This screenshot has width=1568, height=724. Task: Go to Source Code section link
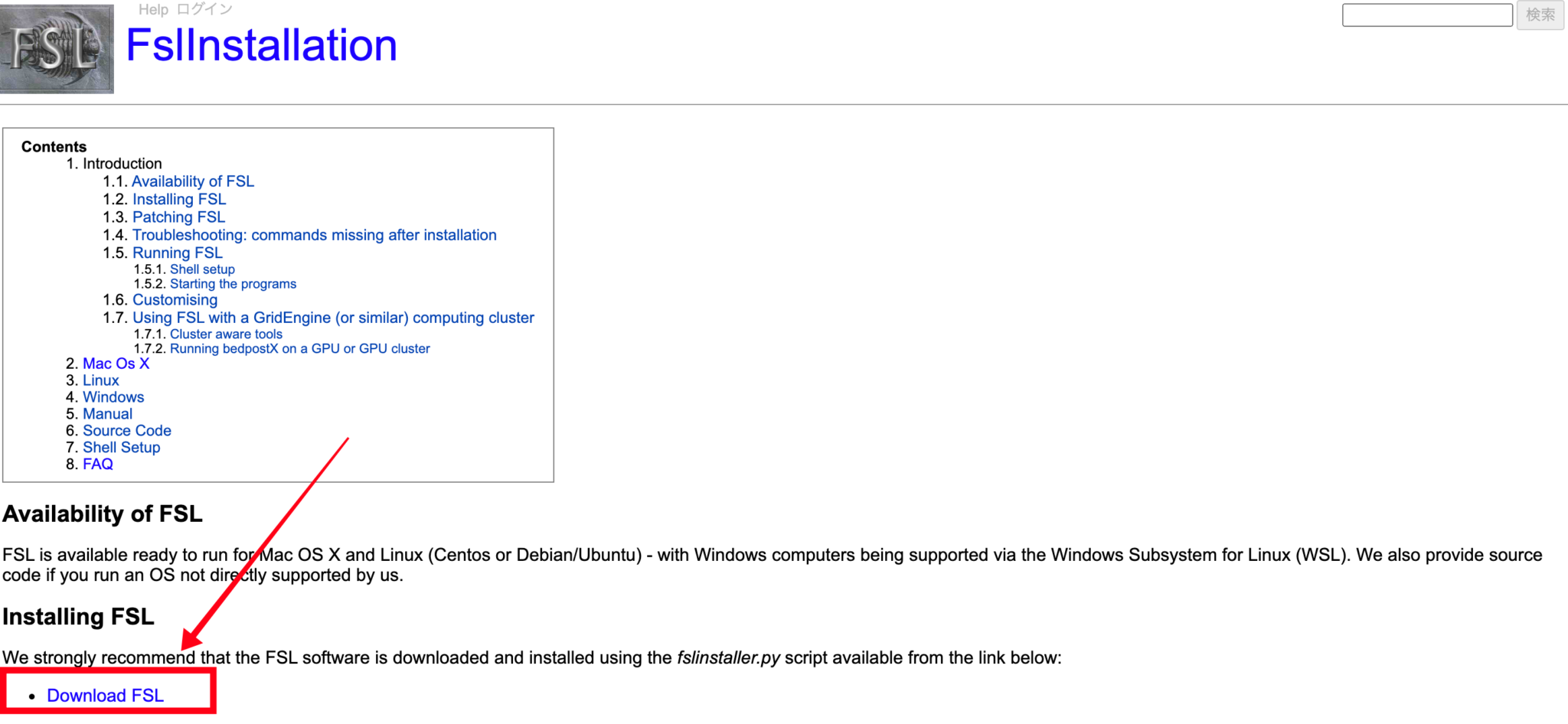tap(127, 431)
